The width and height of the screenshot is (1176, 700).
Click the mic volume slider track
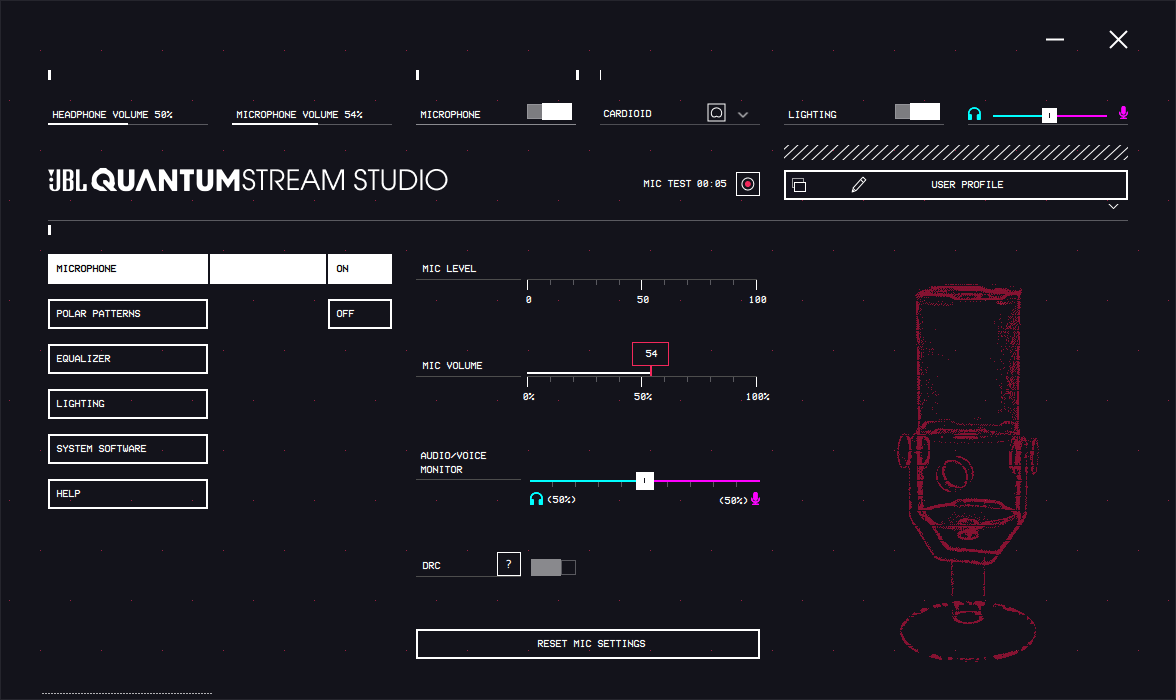pyautogui.click(x=642, y=373)
